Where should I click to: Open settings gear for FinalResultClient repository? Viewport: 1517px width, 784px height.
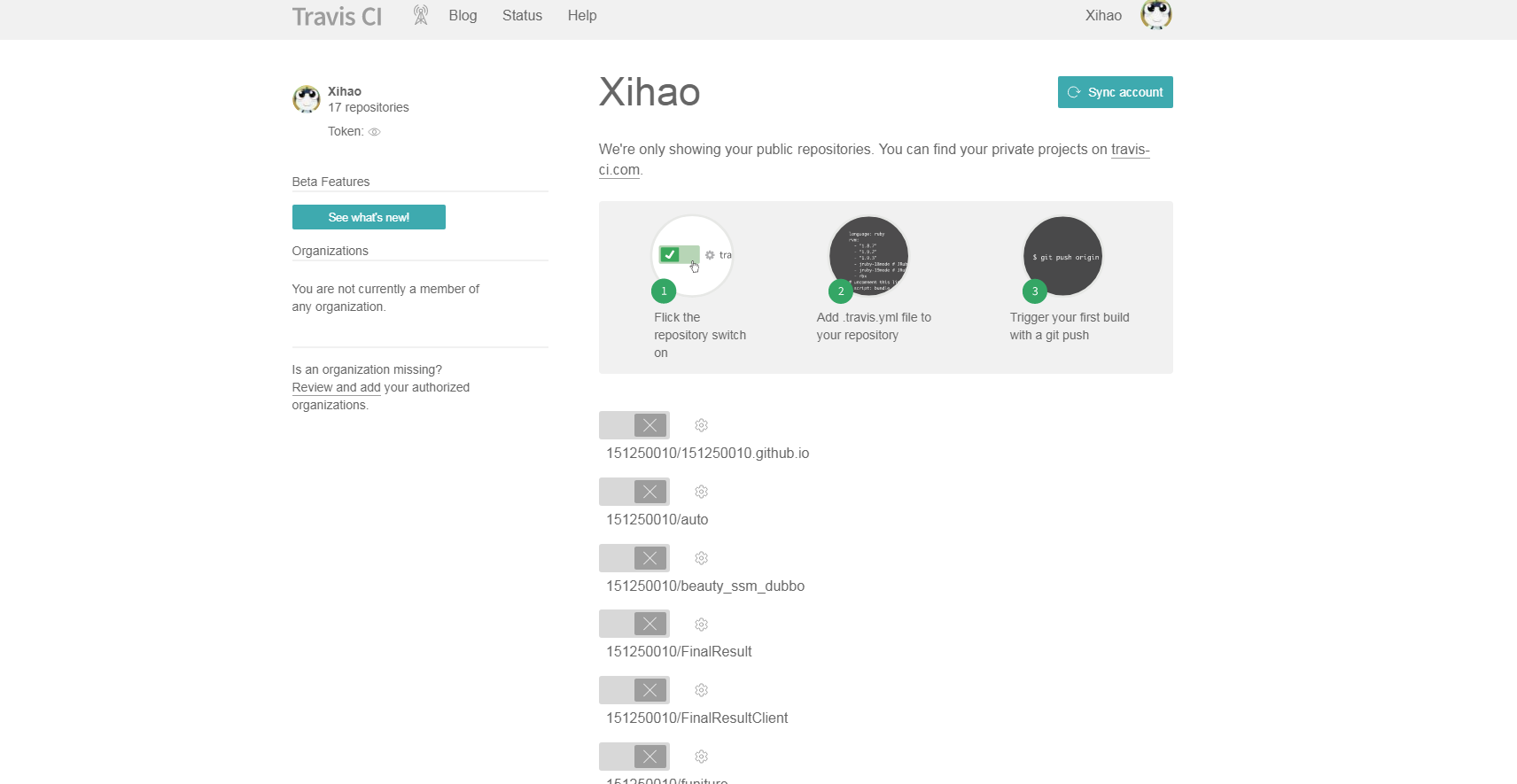pos(701,690)
